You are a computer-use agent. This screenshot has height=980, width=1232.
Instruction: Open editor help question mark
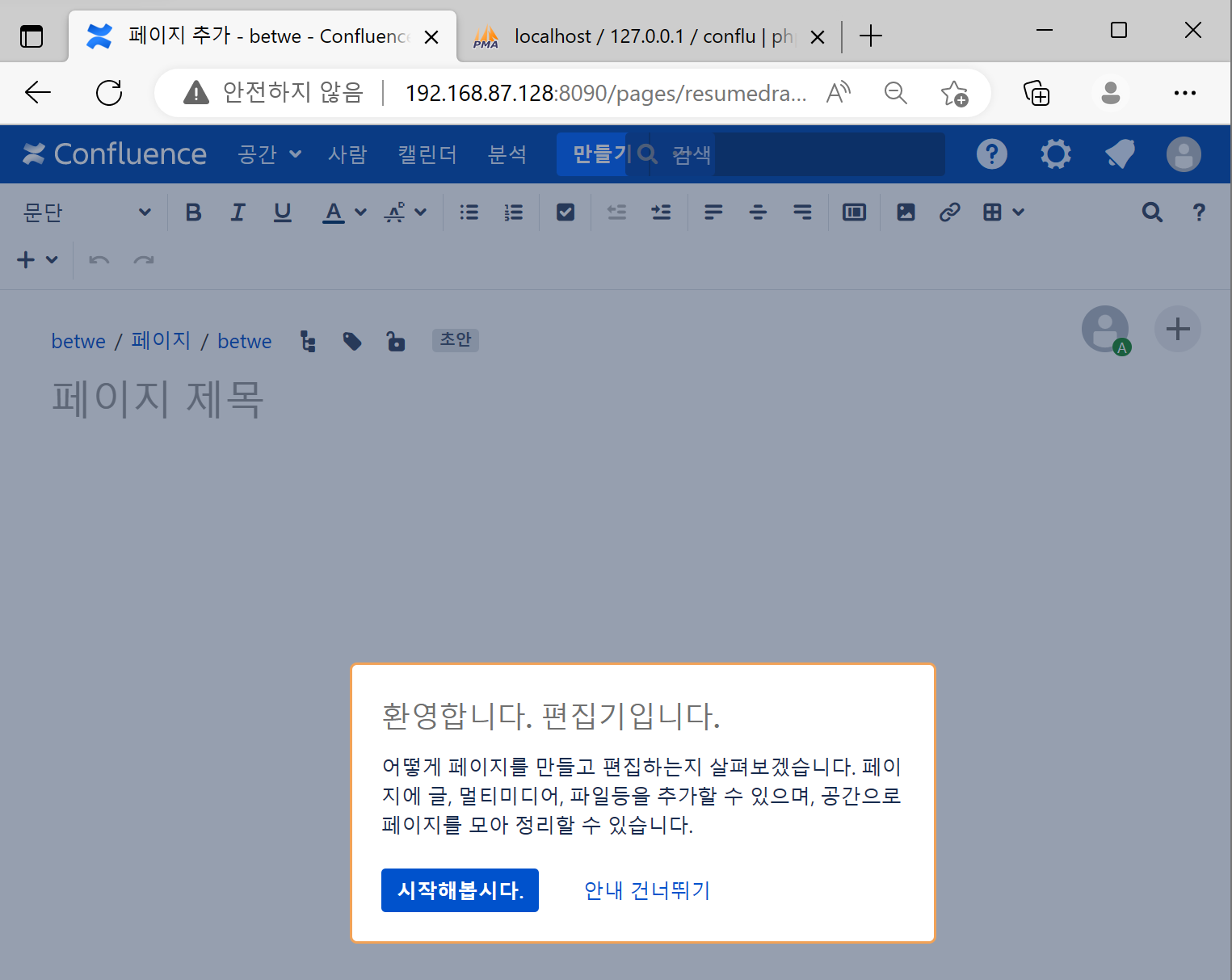click(x=1199, y=212)
